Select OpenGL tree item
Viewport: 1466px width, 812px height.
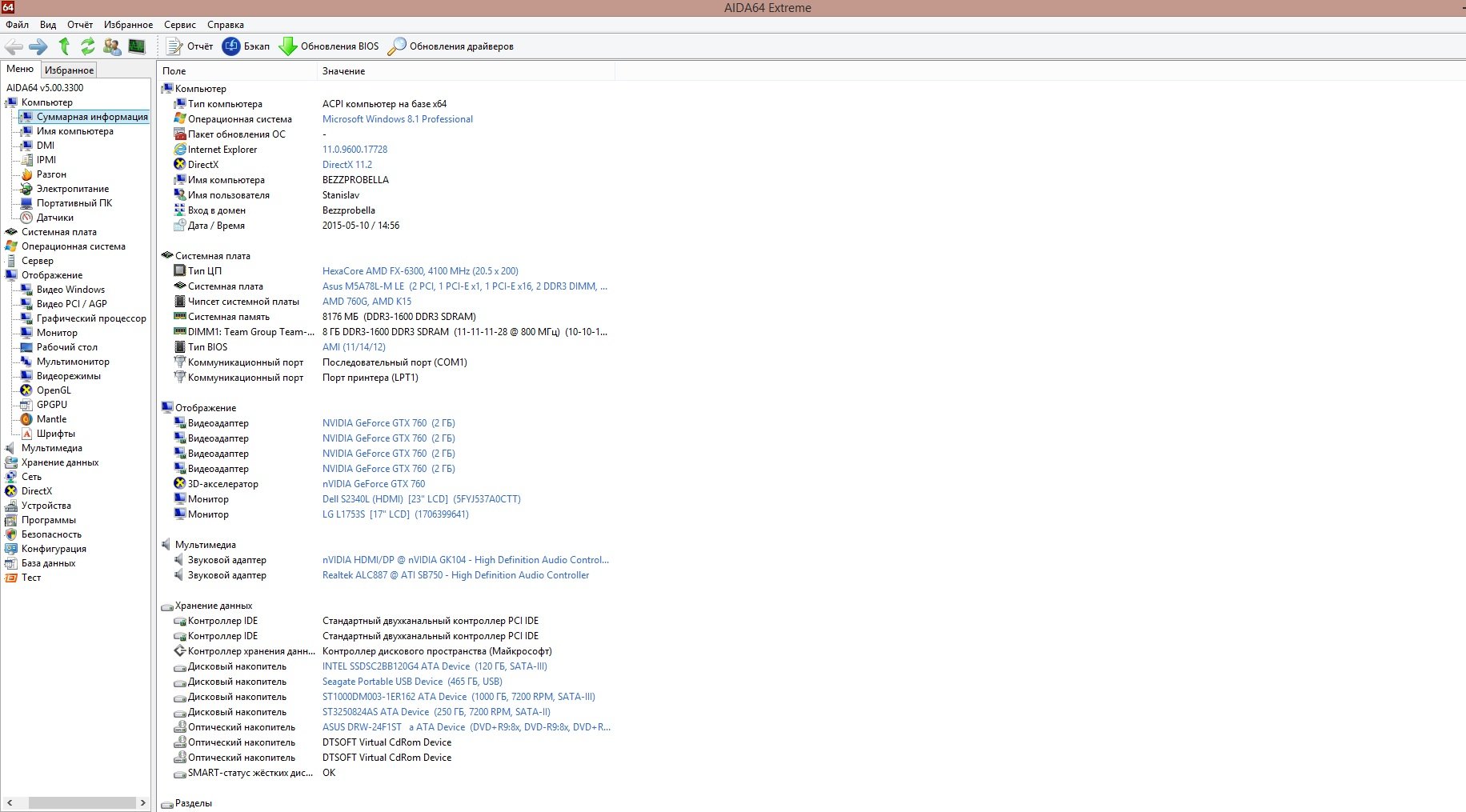[x=54, y=390]
